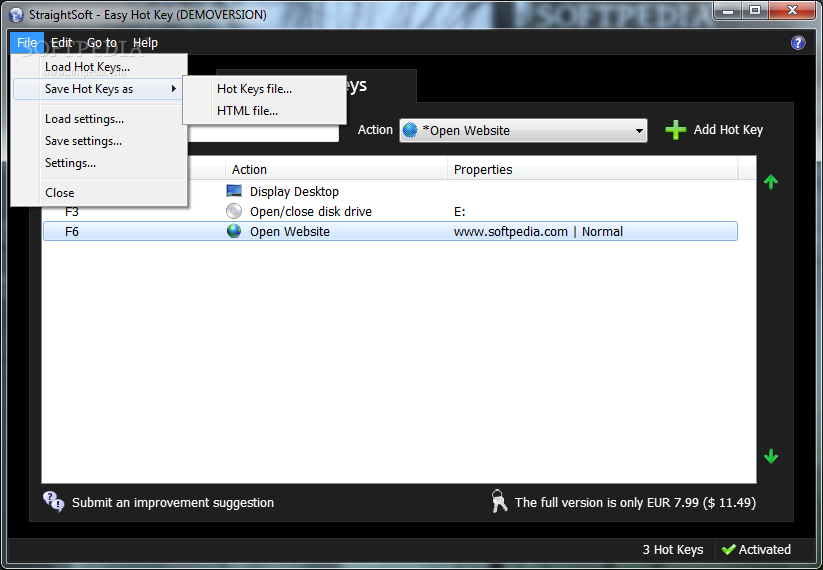The width and height of the screenshot is (823, 570).
Task: Open the *Open Website action combo box
Action: (523, 131)
